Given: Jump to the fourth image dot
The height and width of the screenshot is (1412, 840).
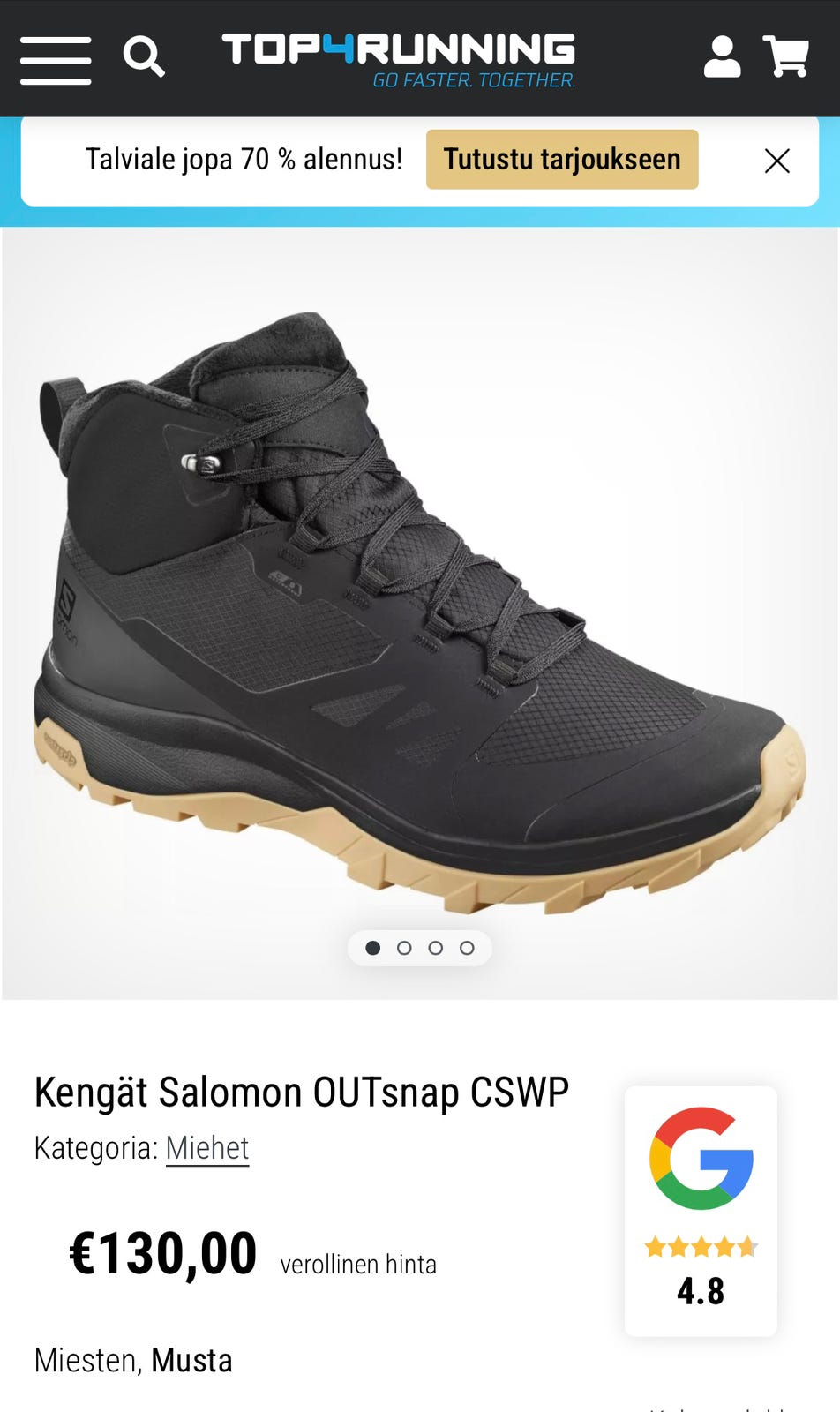Looking at the screenshot, I should 467,948.
